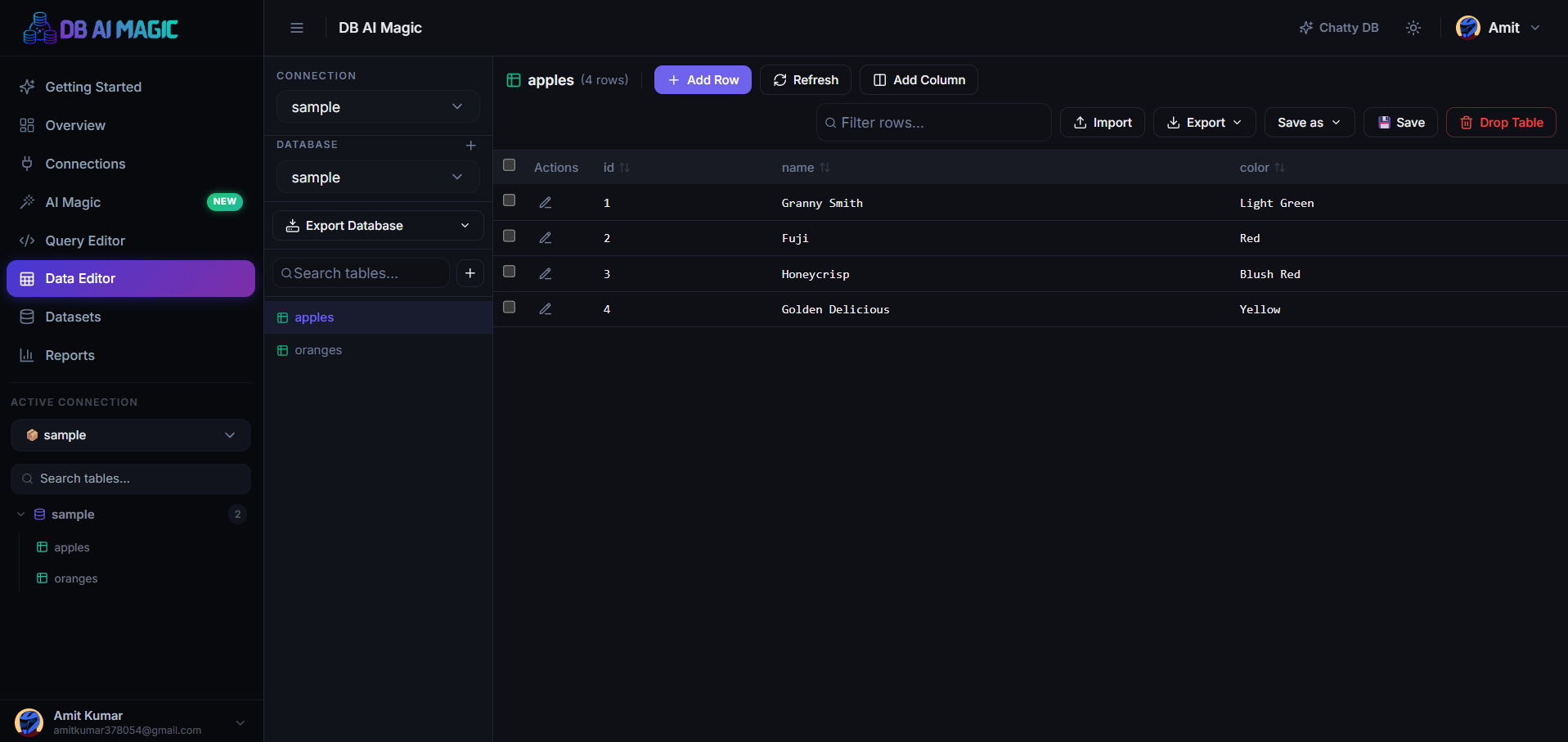Edit the Fuji row pencil icon
Image resolution: width=1568 pixels, height=742 pixels.
click(x=546, y=238)
